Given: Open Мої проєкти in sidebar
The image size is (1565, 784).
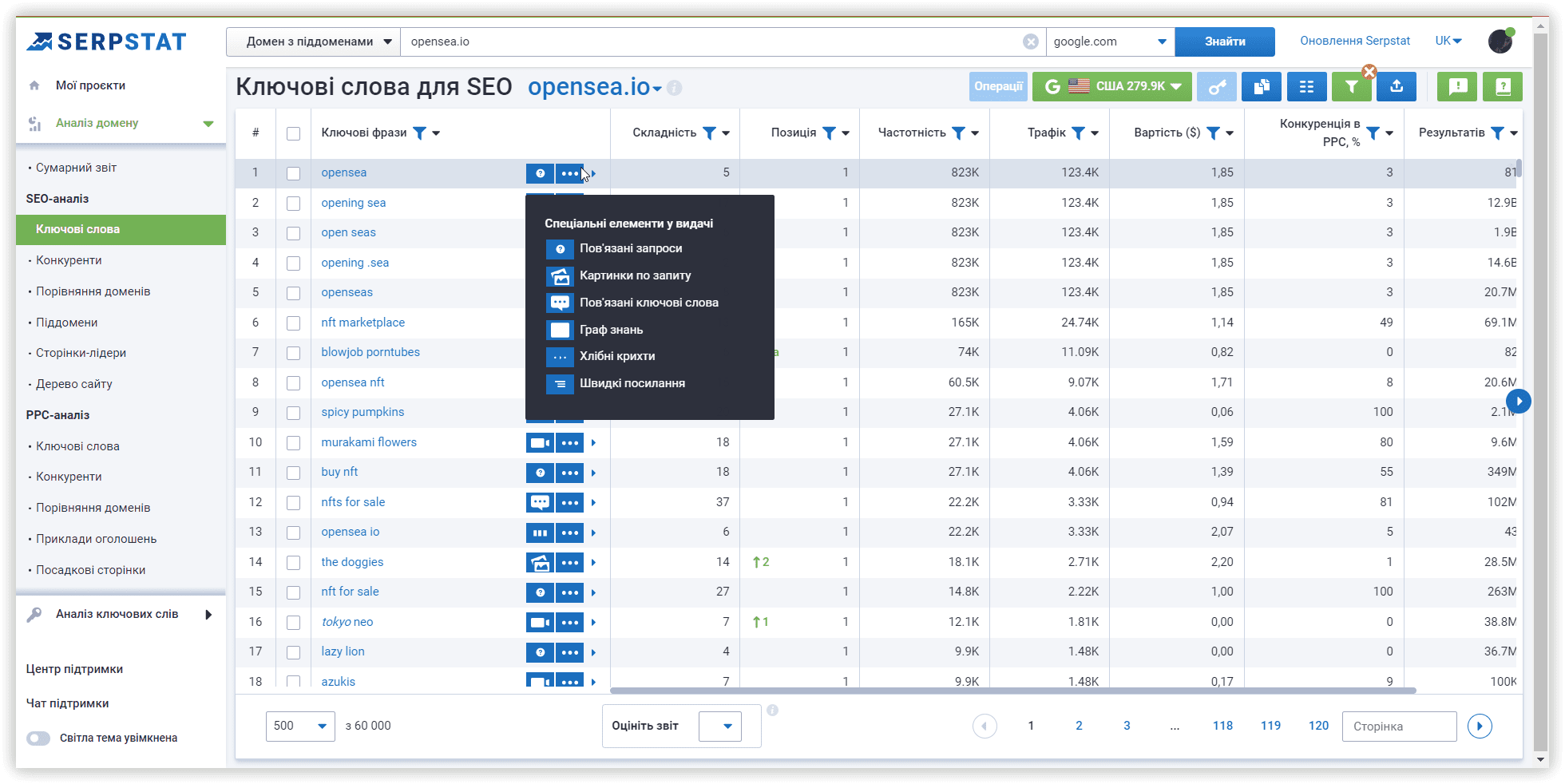Looking at the screenshot, I should click(90, 85).
